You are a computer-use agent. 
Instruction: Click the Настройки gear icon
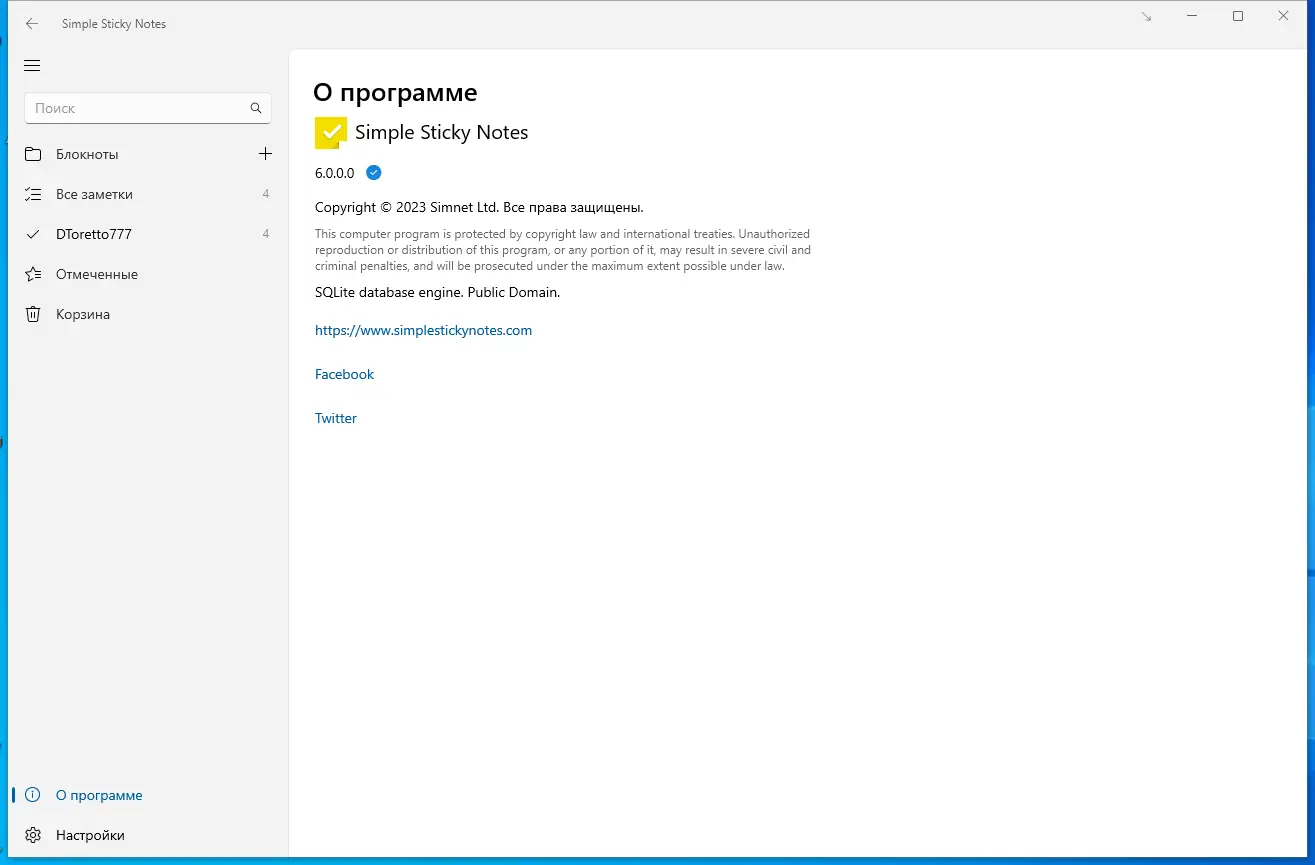pyautogui.click(x=33, y=835)
